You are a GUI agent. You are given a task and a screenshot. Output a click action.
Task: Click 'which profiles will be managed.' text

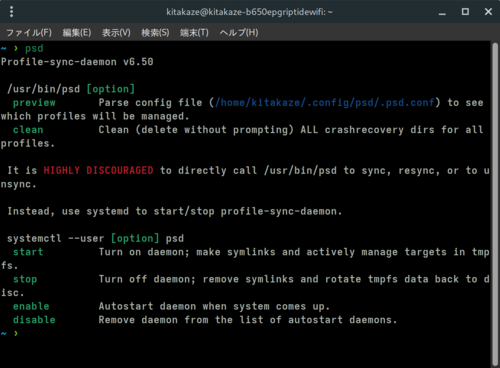(x=95, y=116)
